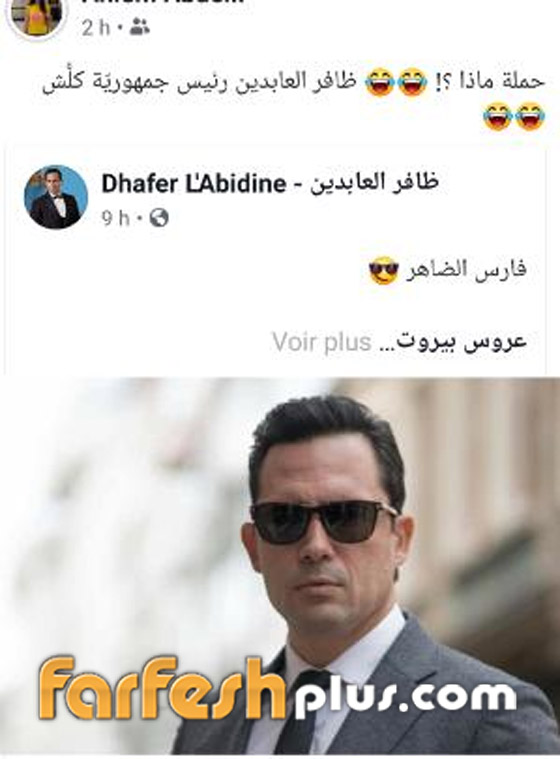The height and width of the screenshot is (759, 560).
Task: Open the poster's profile picture at the top
Action: click(x=38, y=18)
